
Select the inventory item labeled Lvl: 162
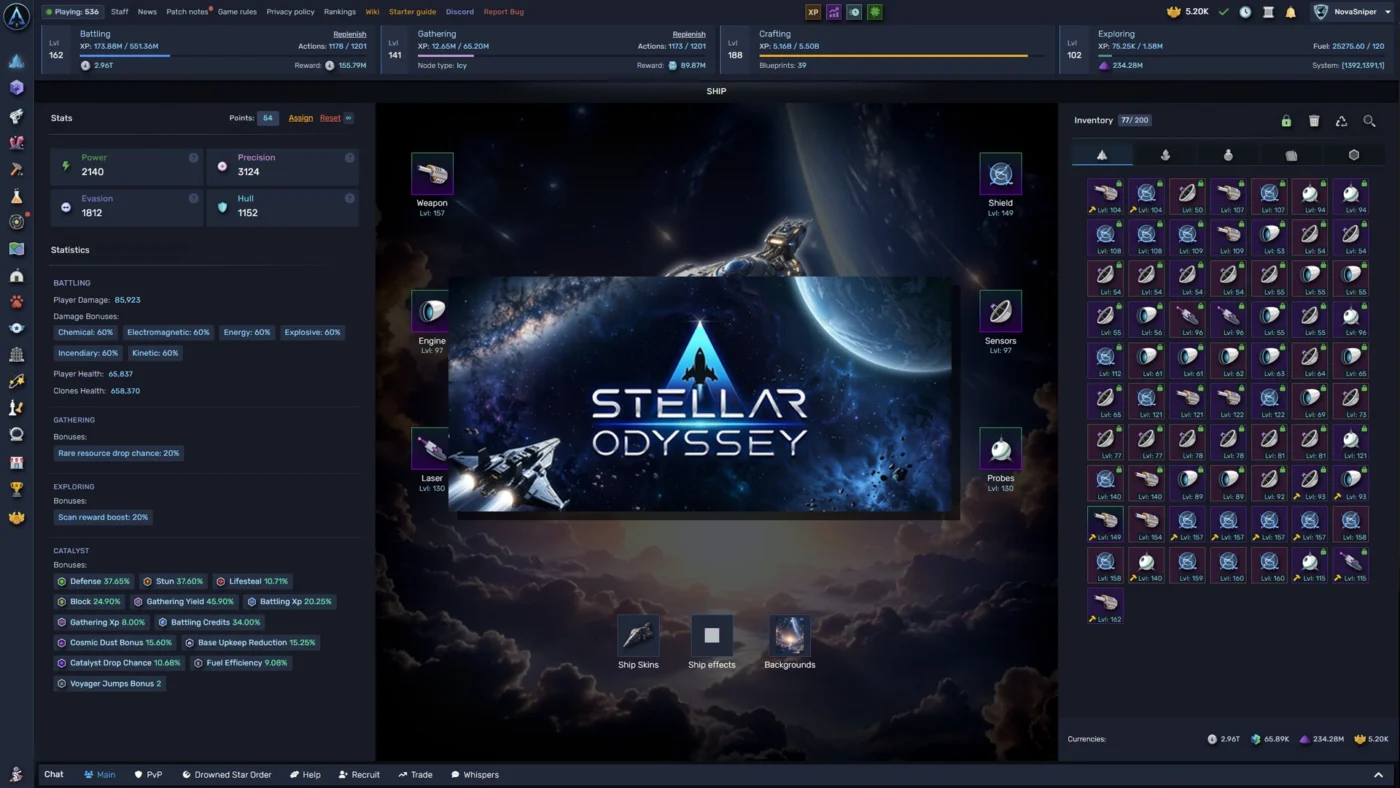1105,606
